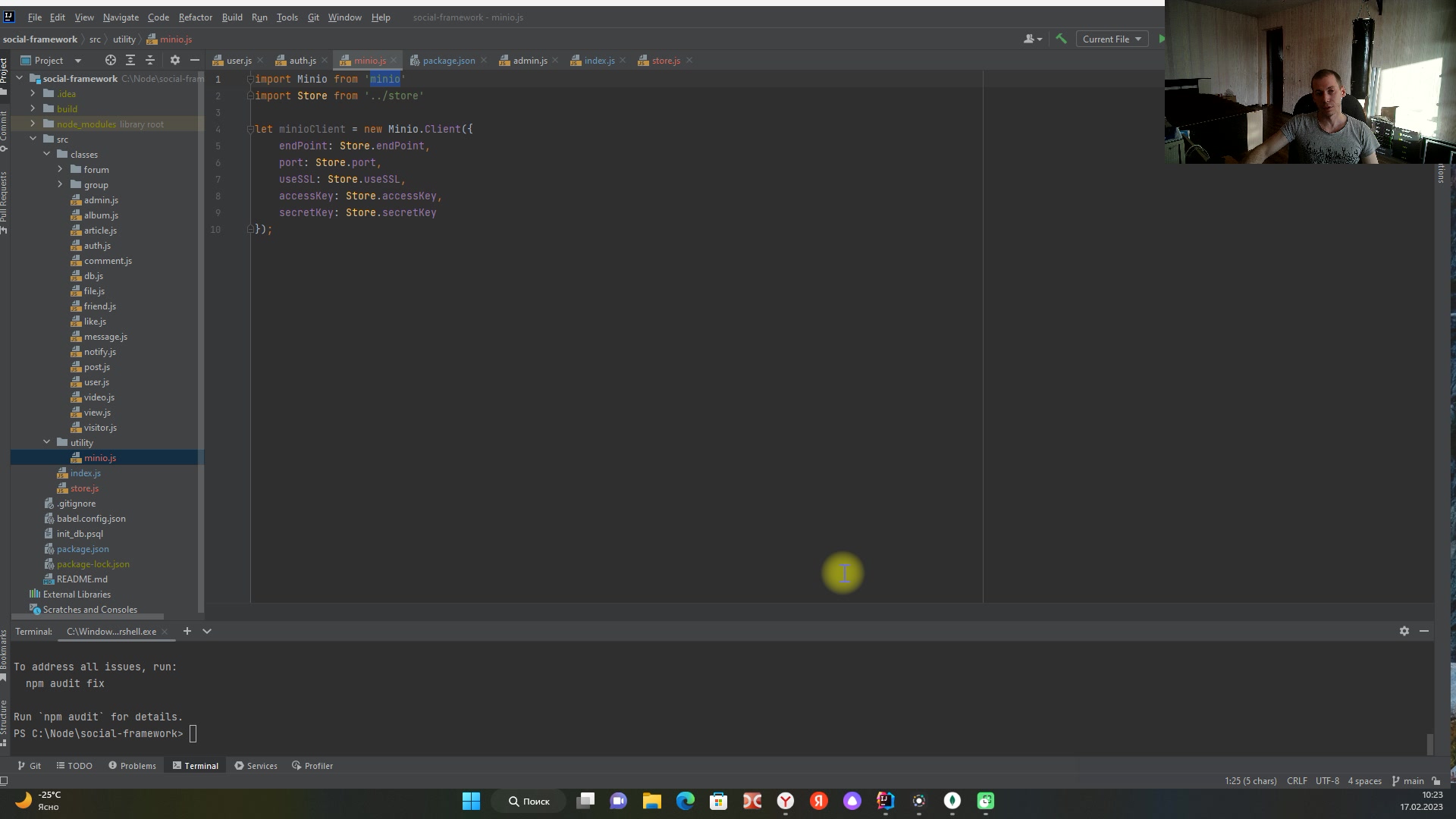Viewport: 1456px width, 819px height.
Task: Click the Refactor menu in menu bar
Action: click(x=195, y=17)
